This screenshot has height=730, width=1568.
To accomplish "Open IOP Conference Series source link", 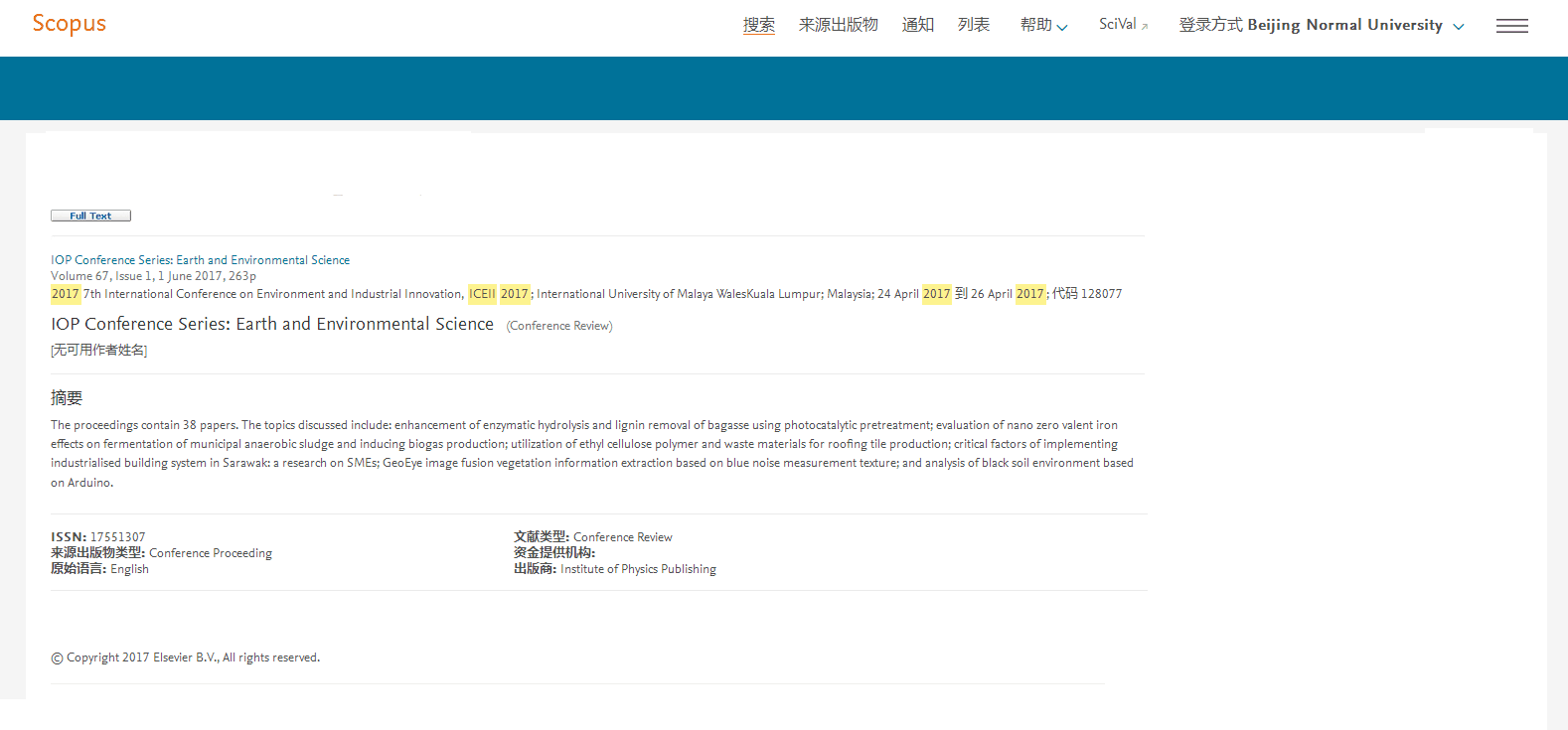I will 200,260.
